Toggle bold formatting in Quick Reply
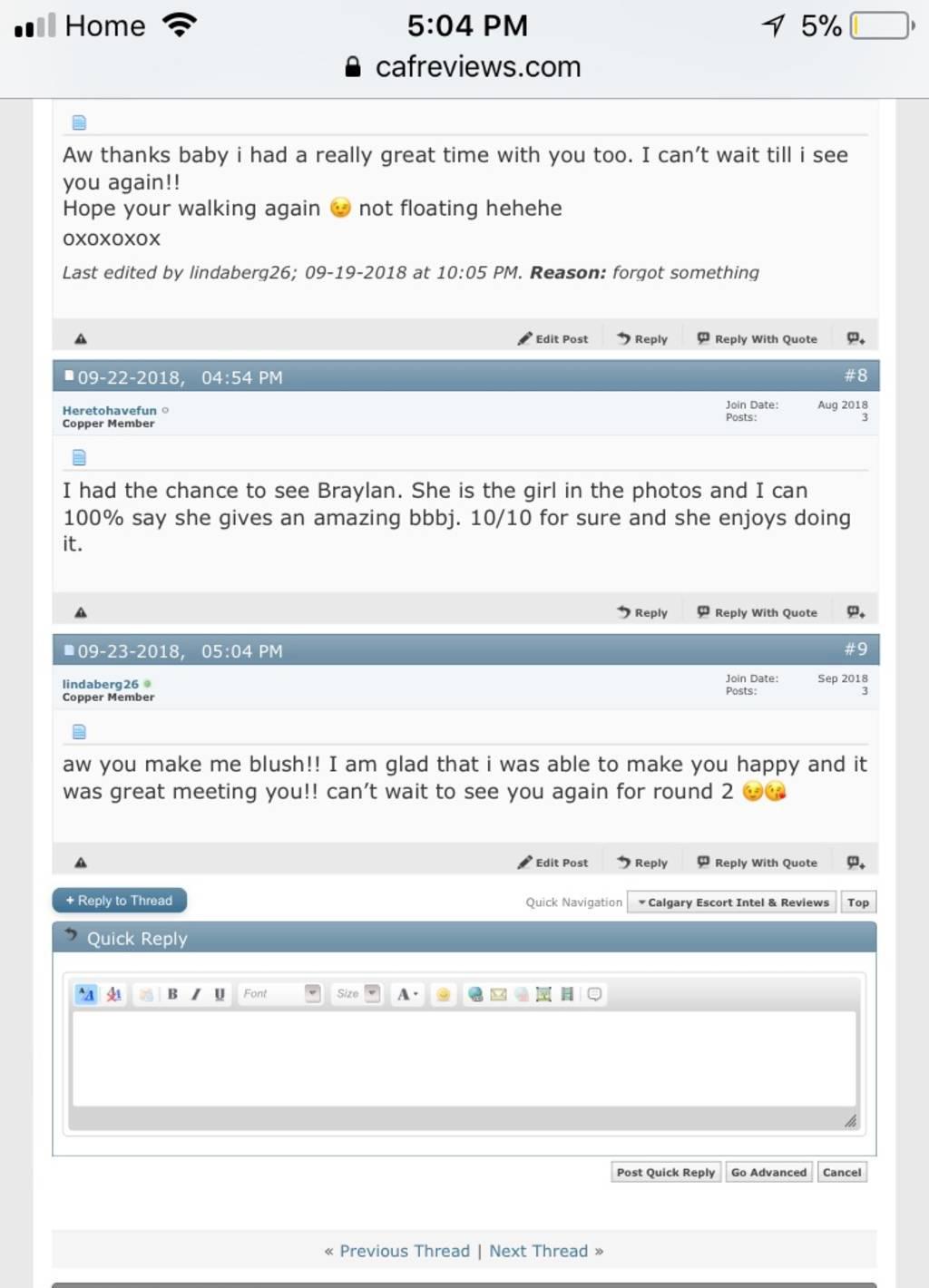Viewport: 929px width, 1288px height. coord(172,994)
